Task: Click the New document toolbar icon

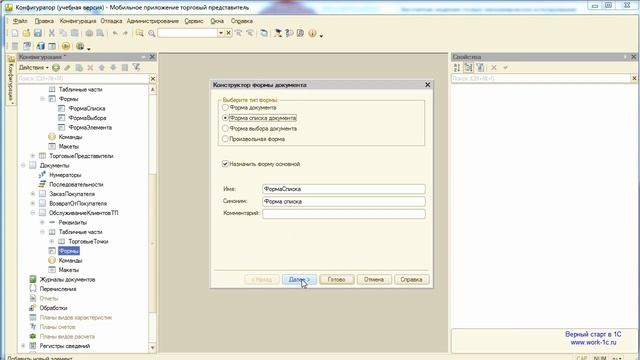Action: [15, 33]
